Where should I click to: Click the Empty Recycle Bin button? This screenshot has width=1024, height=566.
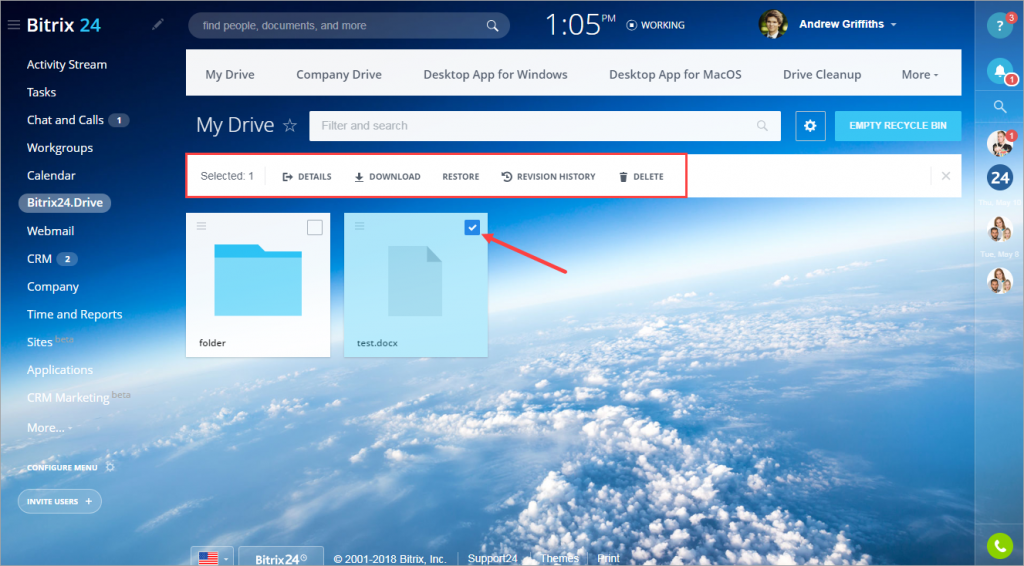(x=898, y=126)
